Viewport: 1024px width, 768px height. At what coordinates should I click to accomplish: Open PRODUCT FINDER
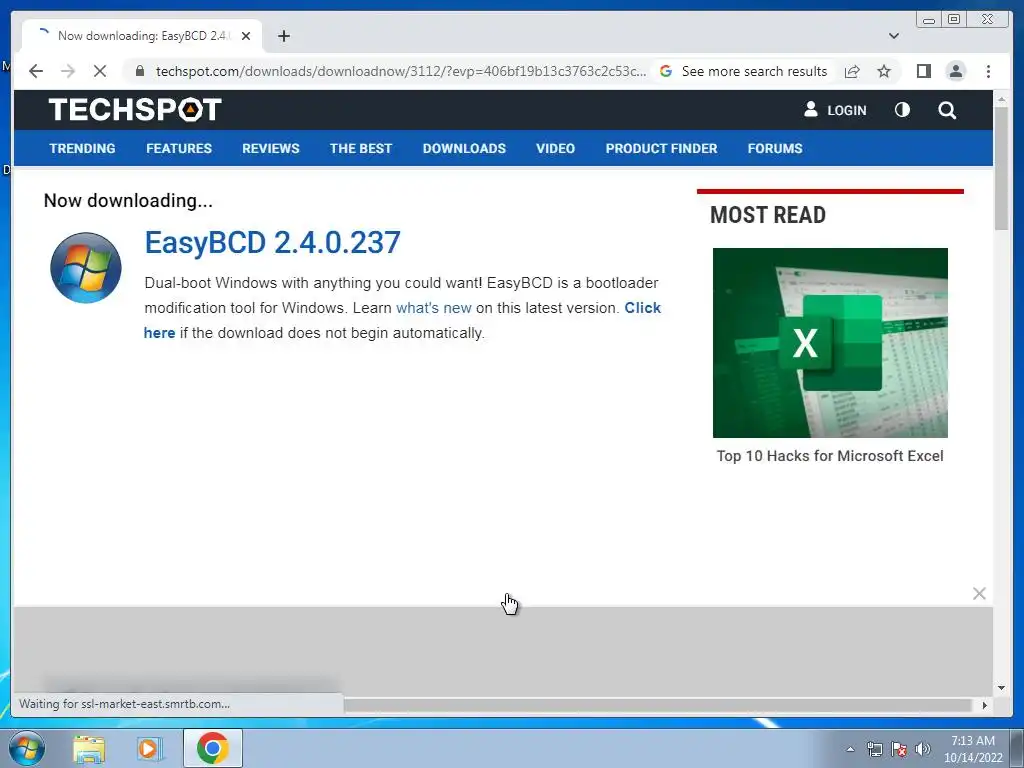[661, 148]
